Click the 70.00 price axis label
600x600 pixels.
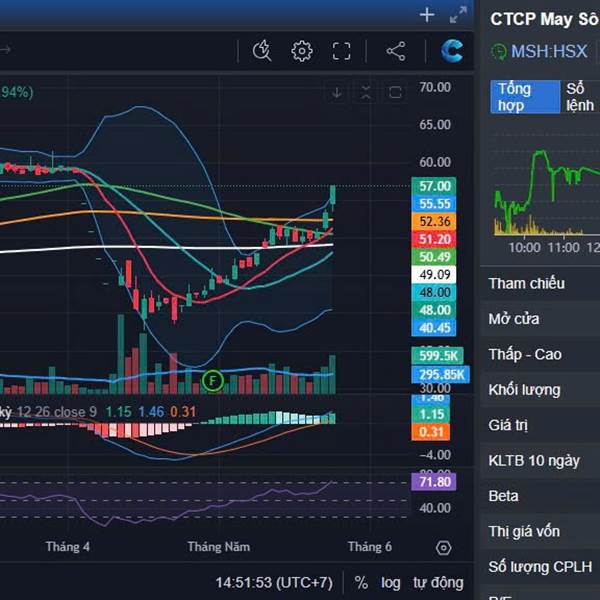point(435,87)
